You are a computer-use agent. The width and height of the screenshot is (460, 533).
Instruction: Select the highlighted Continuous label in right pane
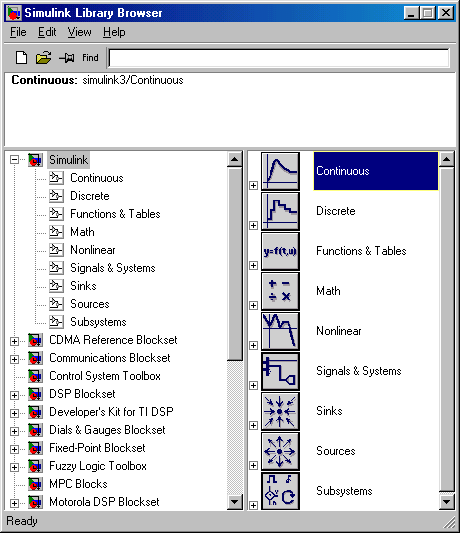[376, 171]
